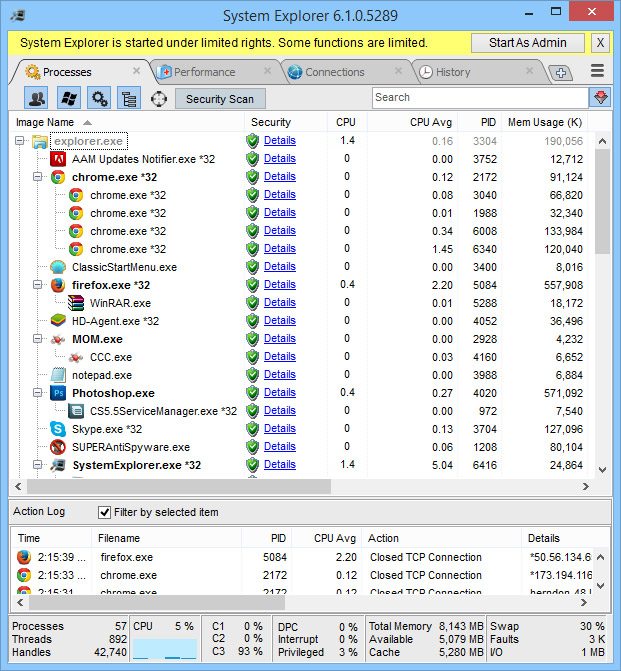
Task: Click the Skype.exe process icon
Action: tap(58, 429)
